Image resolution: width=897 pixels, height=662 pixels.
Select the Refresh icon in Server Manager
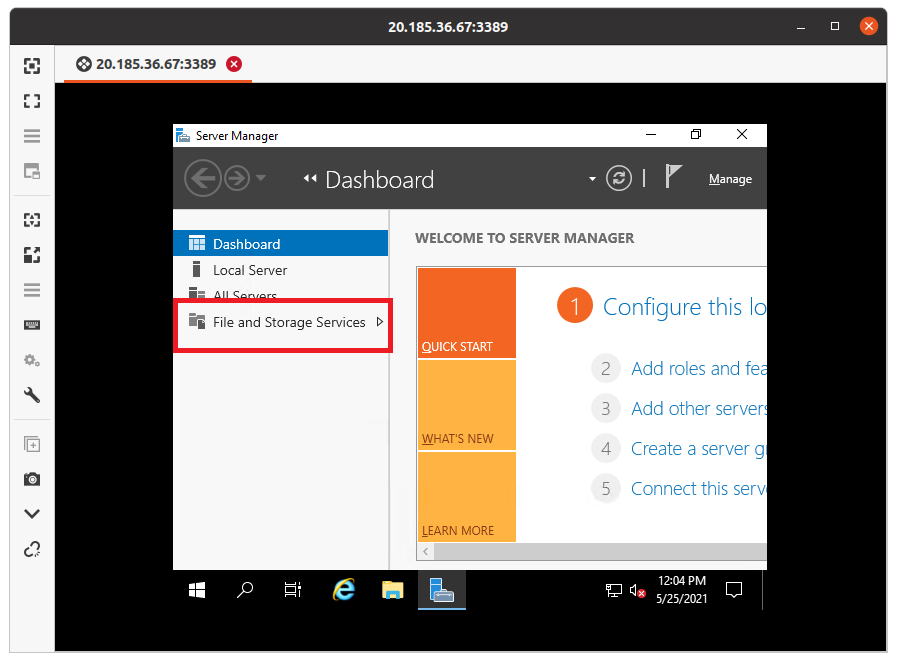[618, 178]
